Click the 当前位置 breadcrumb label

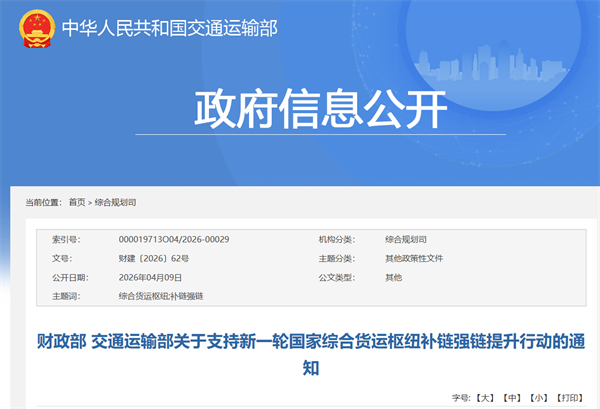(43, 202)
